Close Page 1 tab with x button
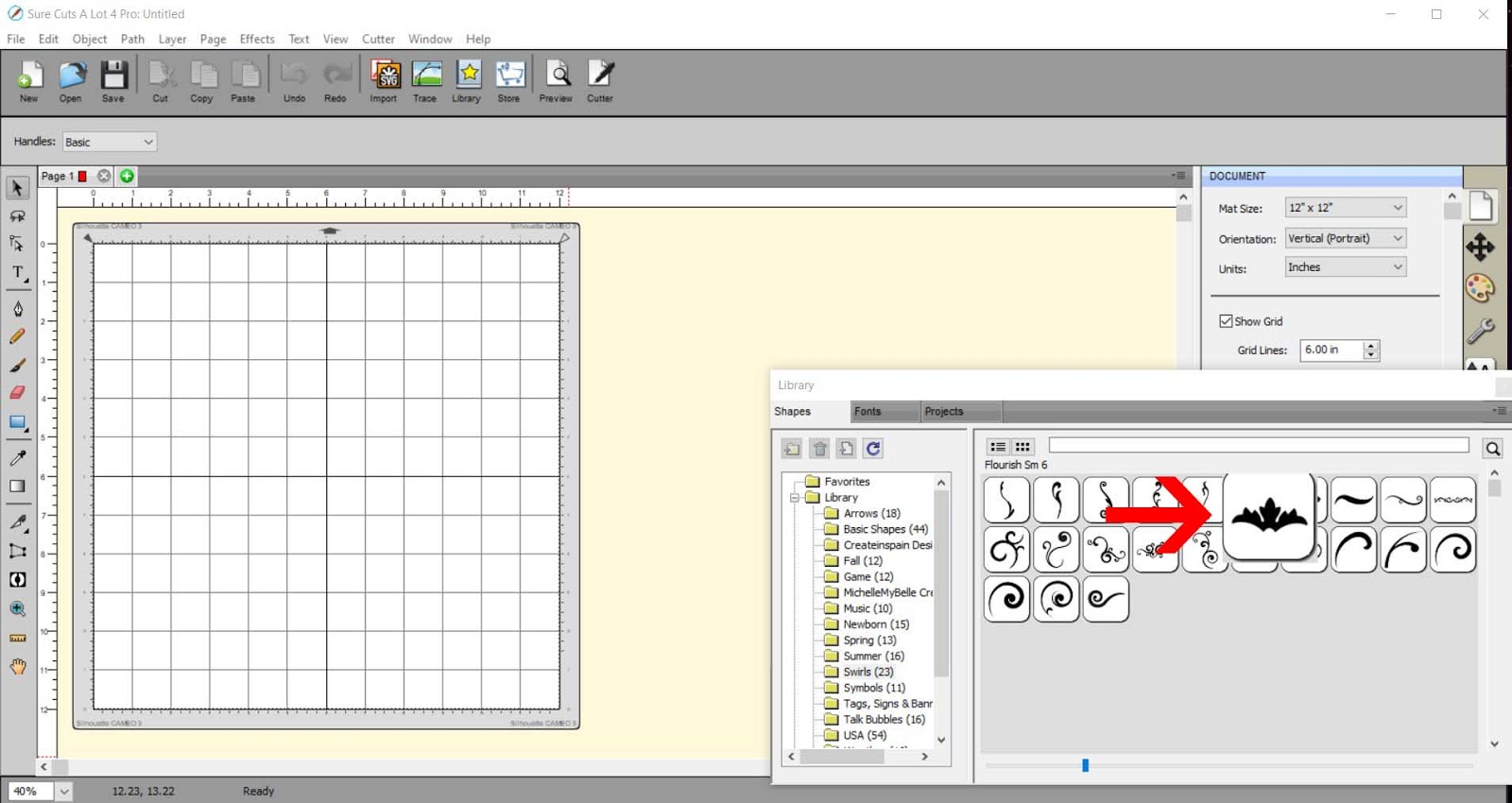The height and width of the screenshot is (803, 1512). [x=104, y=176]
